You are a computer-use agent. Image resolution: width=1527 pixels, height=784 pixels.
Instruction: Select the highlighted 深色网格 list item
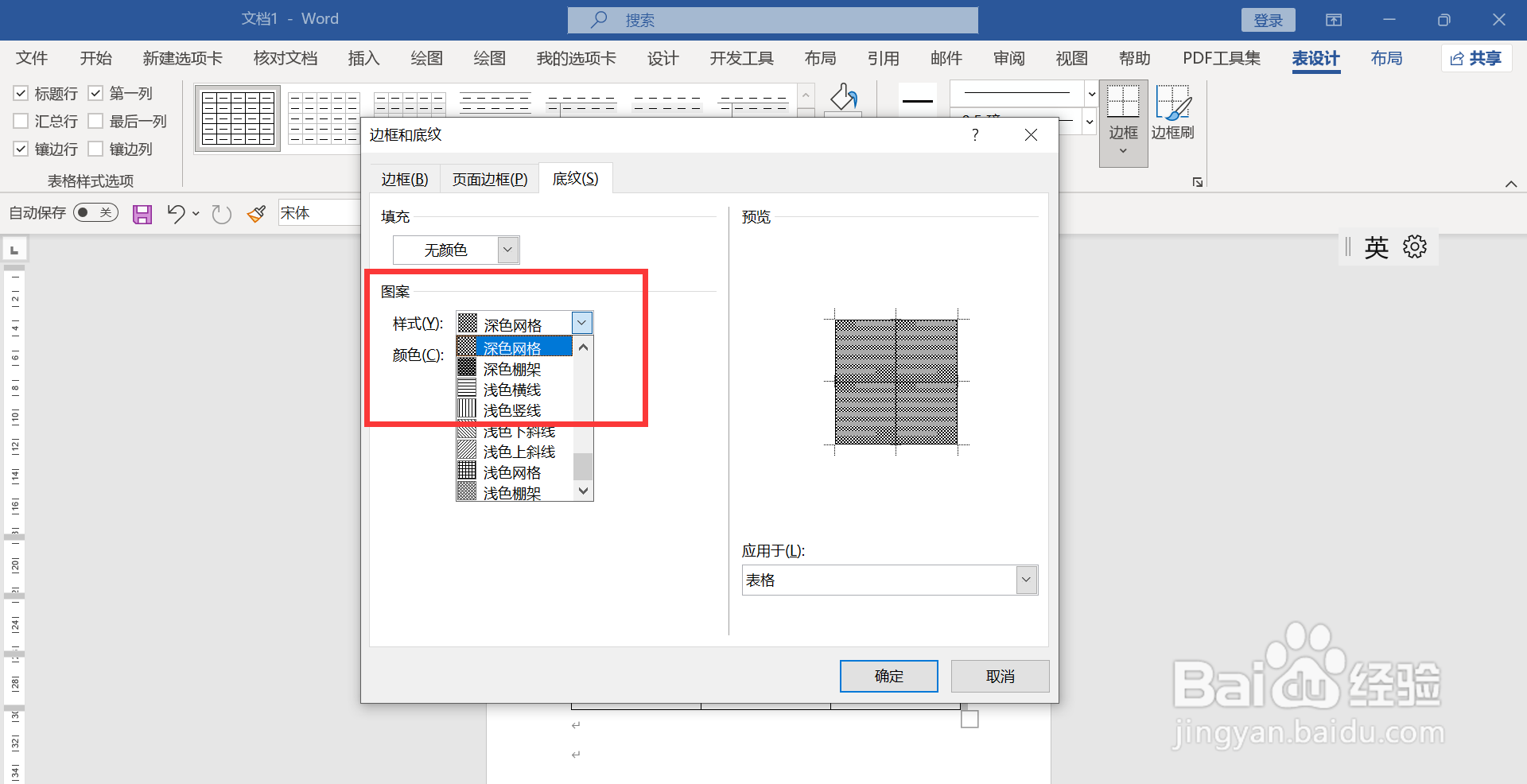point(514,348)
